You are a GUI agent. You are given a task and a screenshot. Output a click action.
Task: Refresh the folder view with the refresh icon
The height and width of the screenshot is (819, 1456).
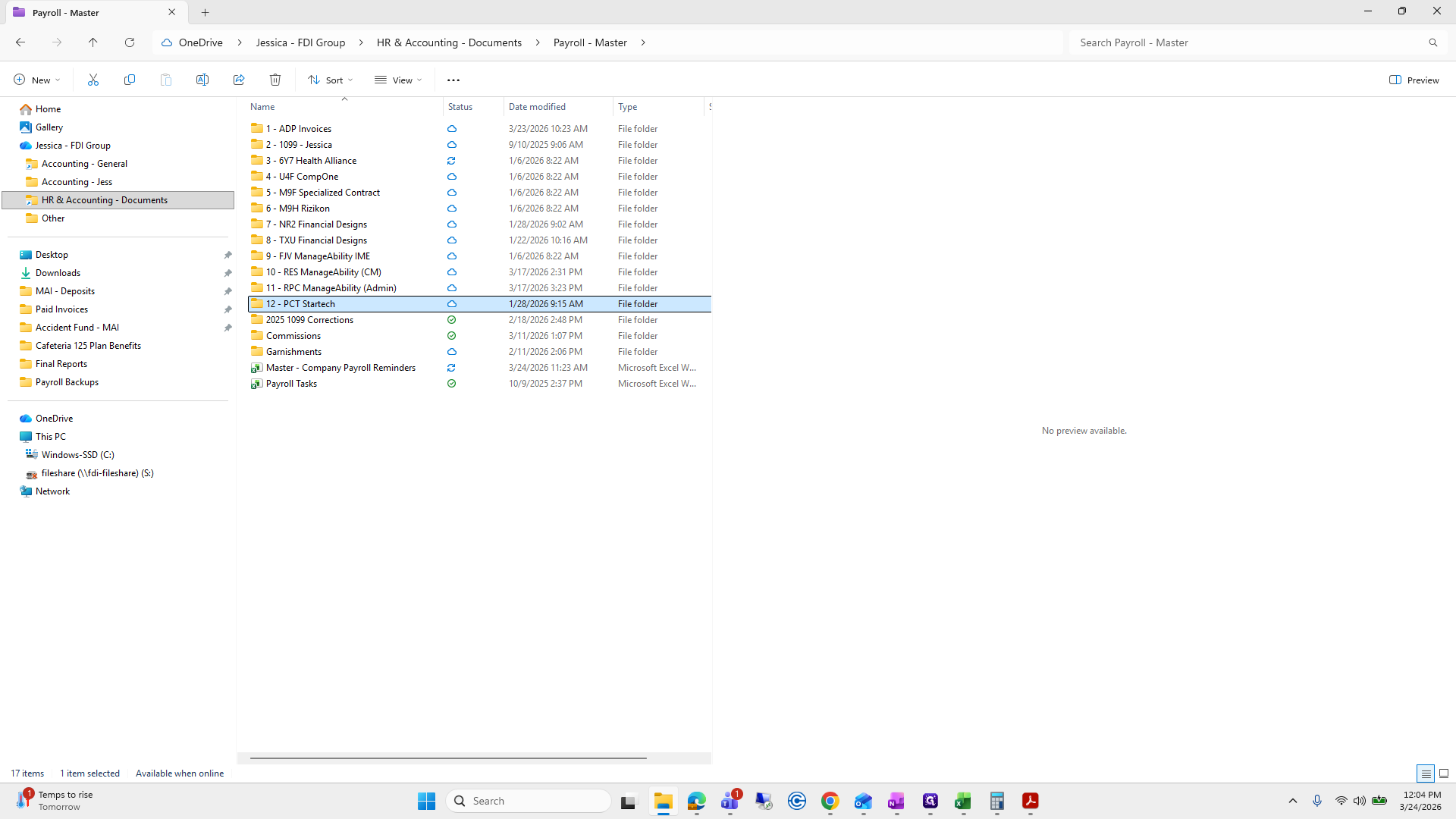click(x=130, y=42)
